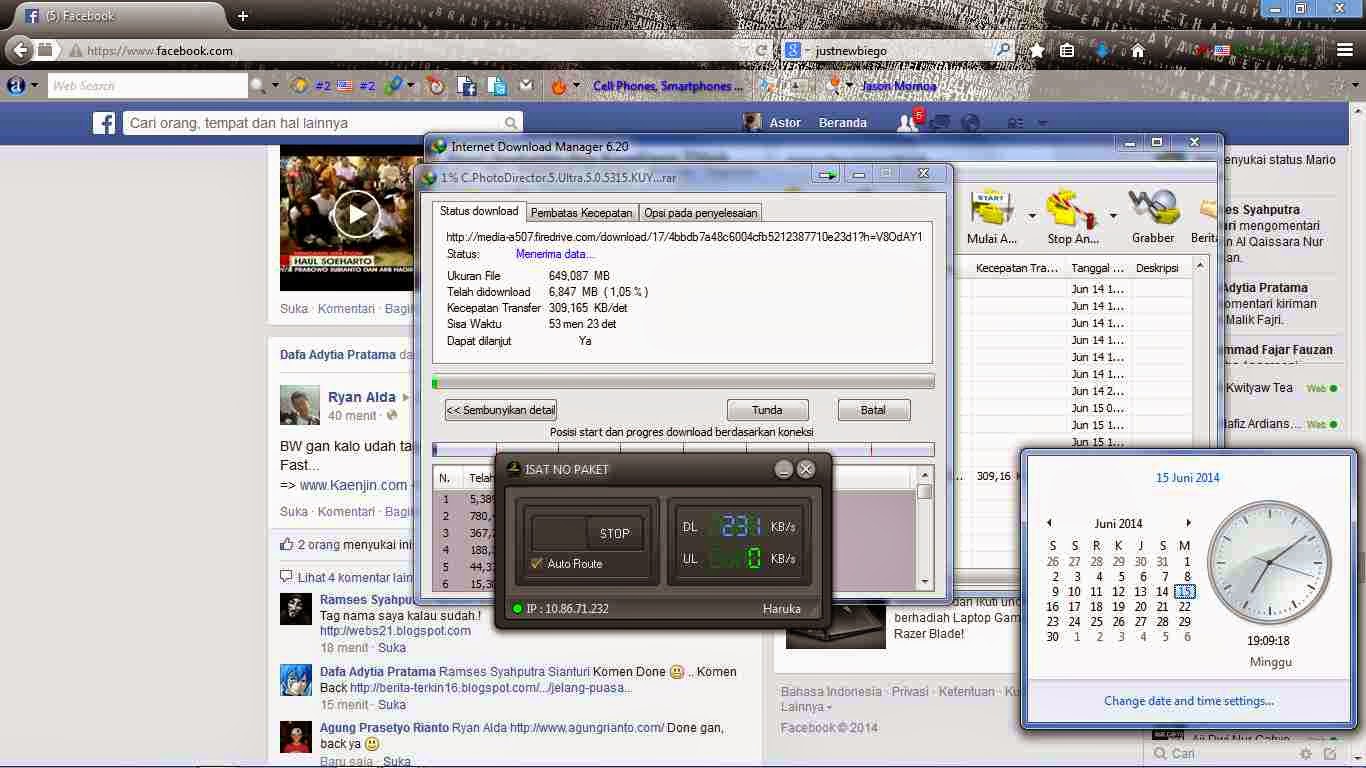Open Ryan Alda profile link
This screenshot has width=1366, height=768.
tap(362, 397)
